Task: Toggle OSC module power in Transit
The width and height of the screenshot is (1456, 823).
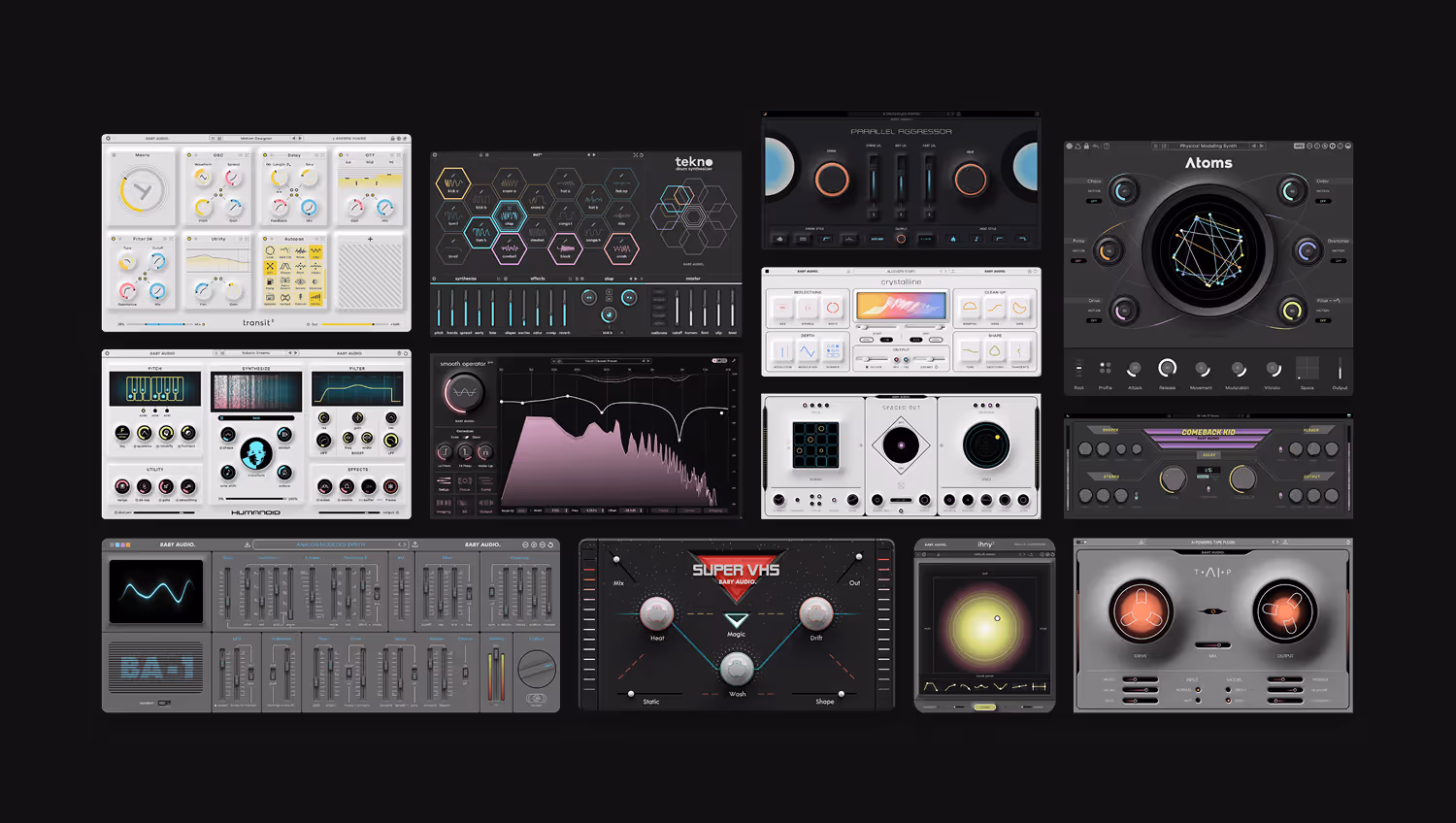Action: pyautogui.click(x=189, y=155)
